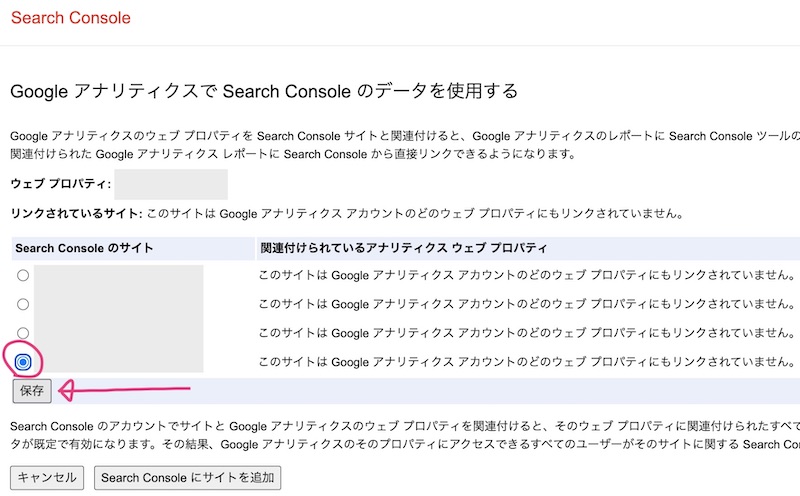Click Search Console にサイトを追加 button
800x496 pixels.
(188, 478)
